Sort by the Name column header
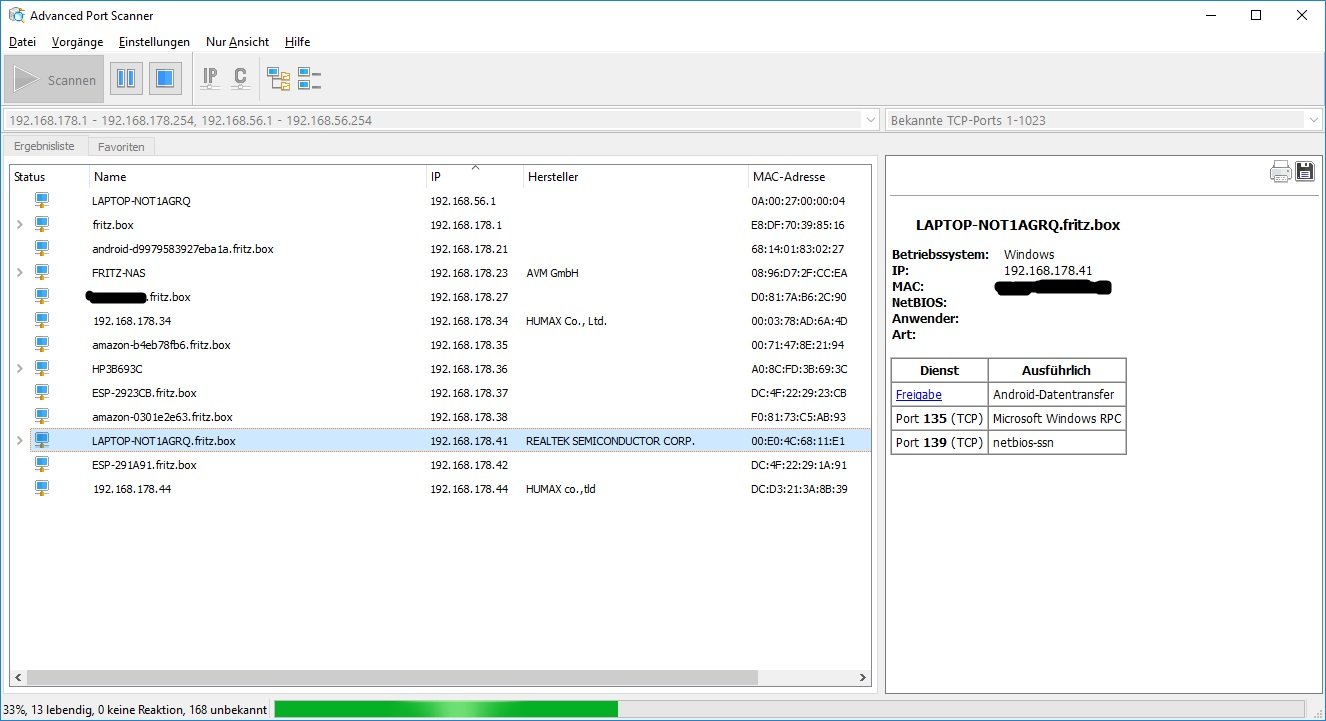 258,177
